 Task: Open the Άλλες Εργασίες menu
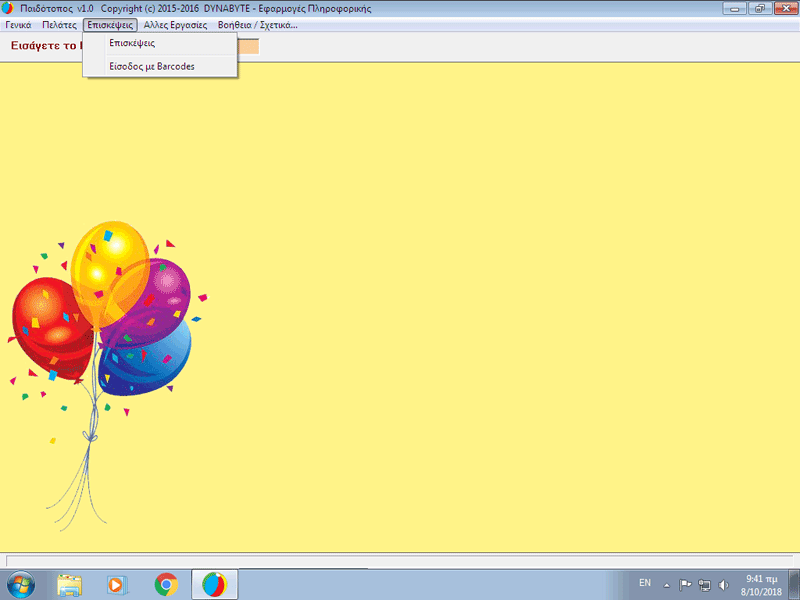[x=176, y=25]
